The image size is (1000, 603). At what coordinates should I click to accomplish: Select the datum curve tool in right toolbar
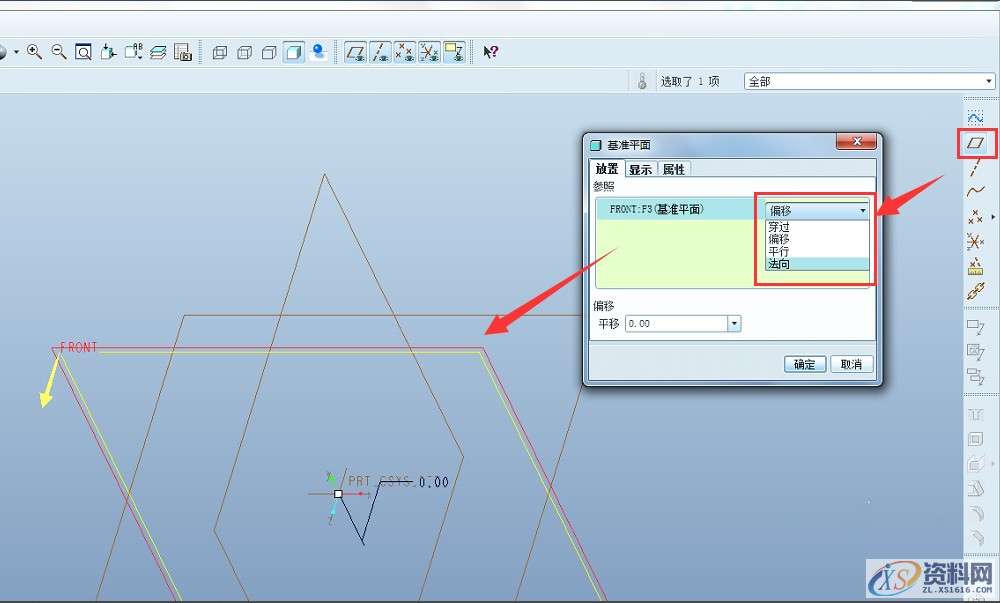[x=976, y=191]
